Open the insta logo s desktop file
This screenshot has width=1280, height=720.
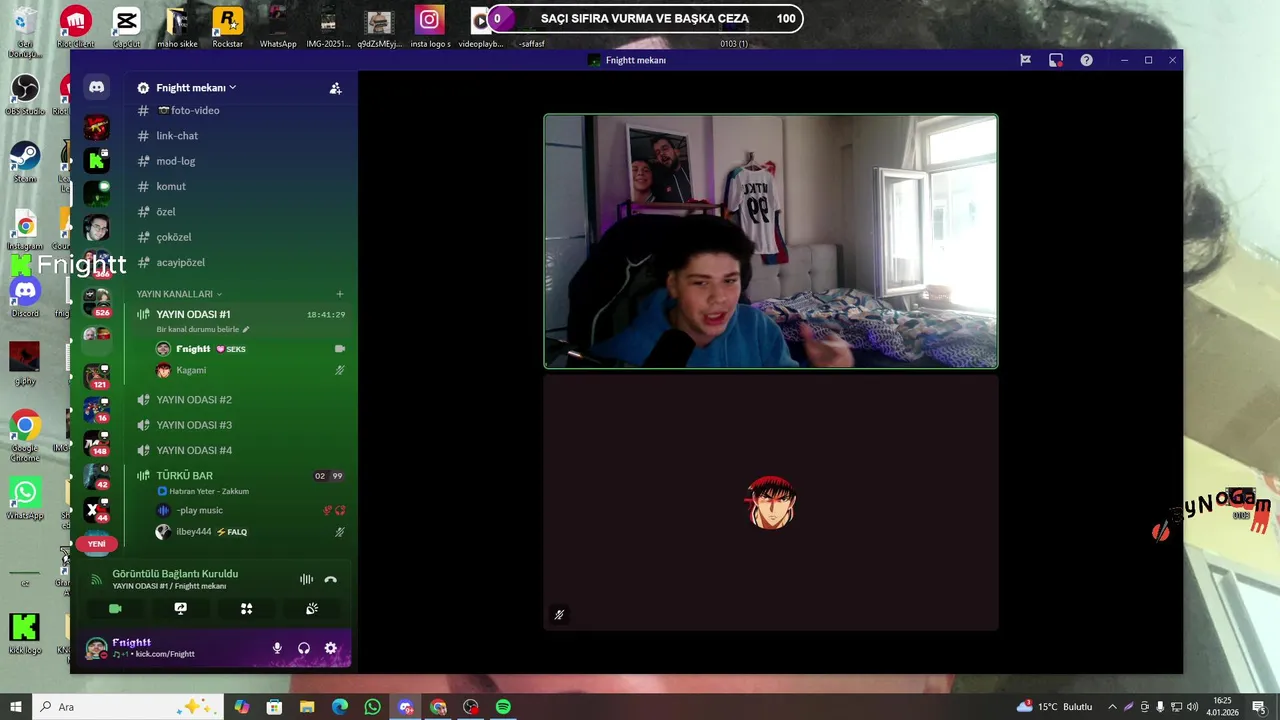(430, 28)
